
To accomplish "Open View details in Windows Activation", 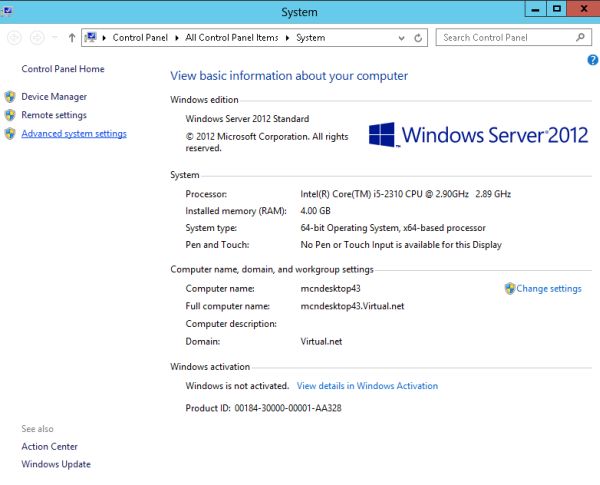I will [x=367, y=386].
